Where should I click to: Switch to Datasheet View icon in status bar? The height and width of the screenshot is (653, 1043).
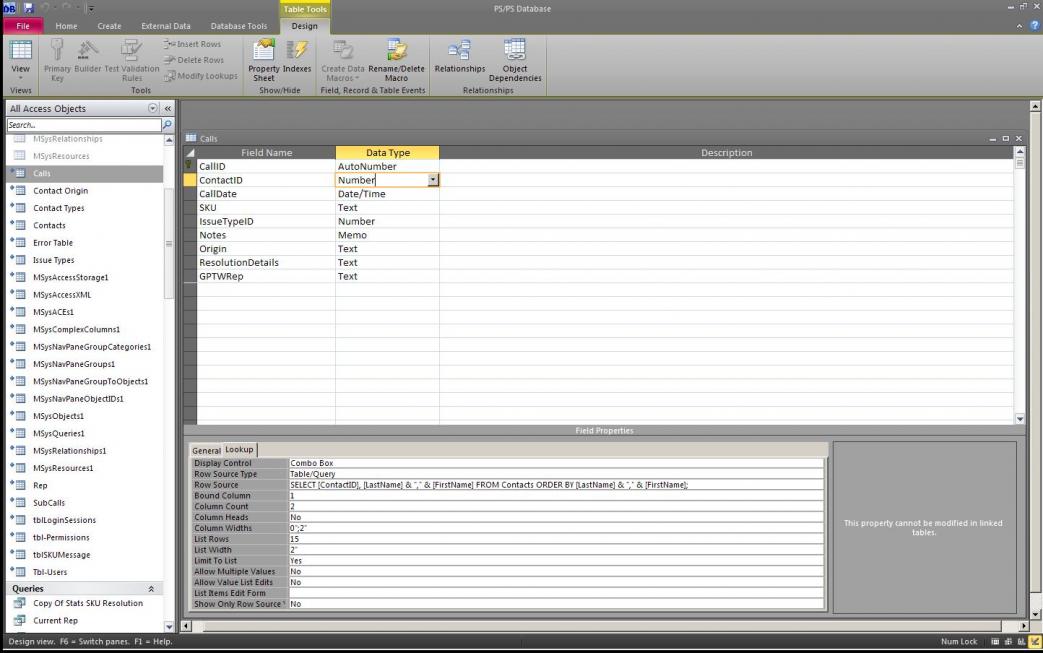[x=995, y=642]
